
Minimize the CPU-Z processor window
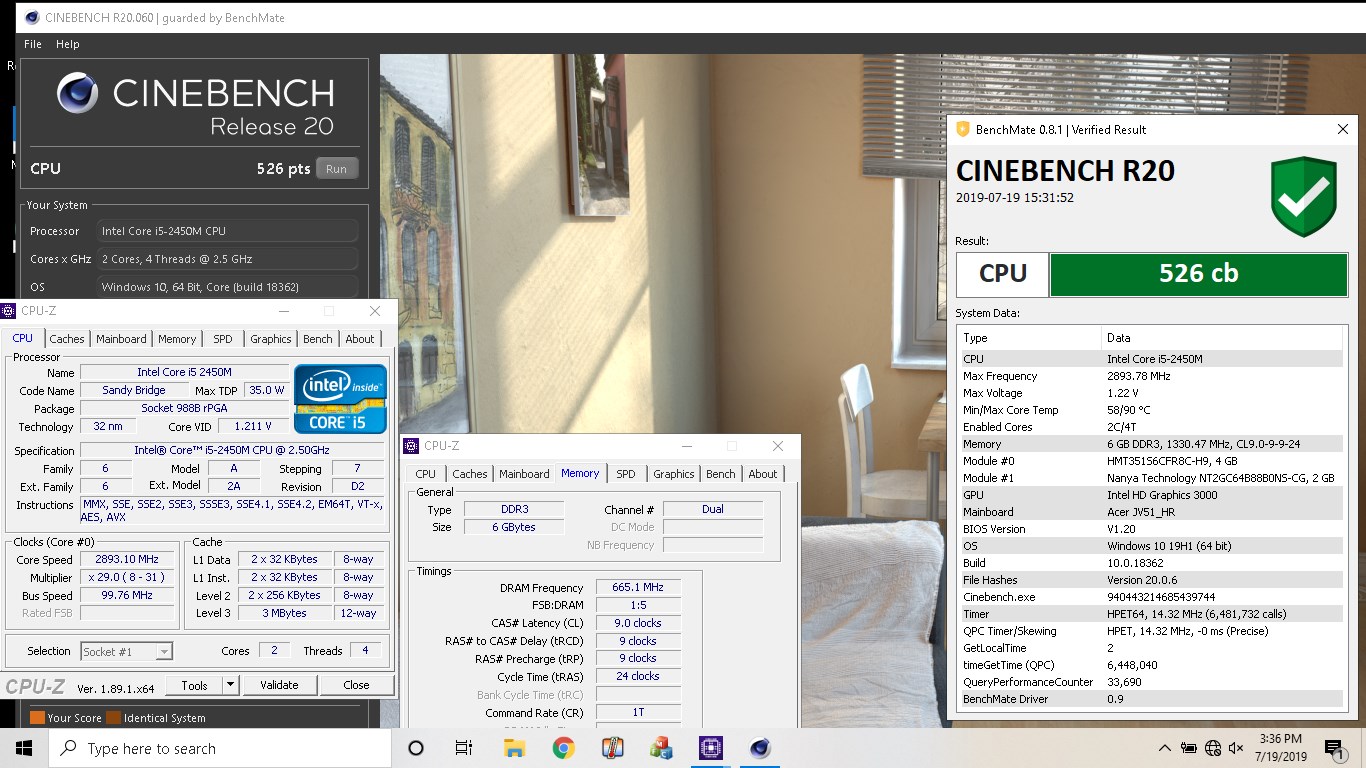tap(283, 311)
